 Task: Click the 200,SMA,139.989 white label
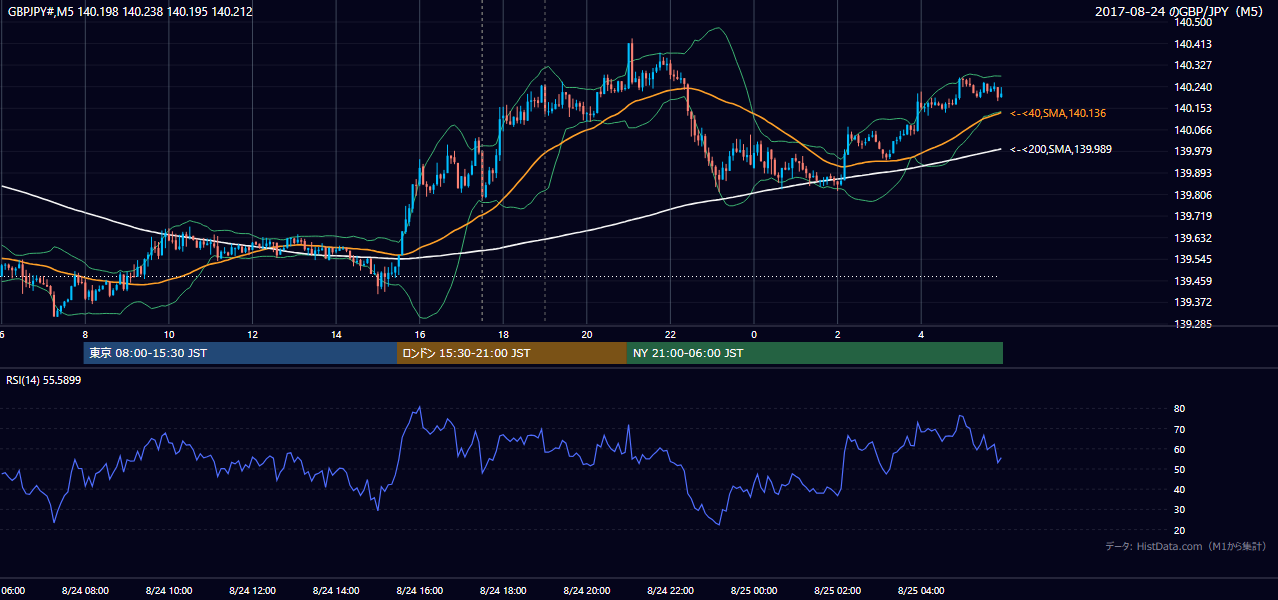[x=1061, y=149]
